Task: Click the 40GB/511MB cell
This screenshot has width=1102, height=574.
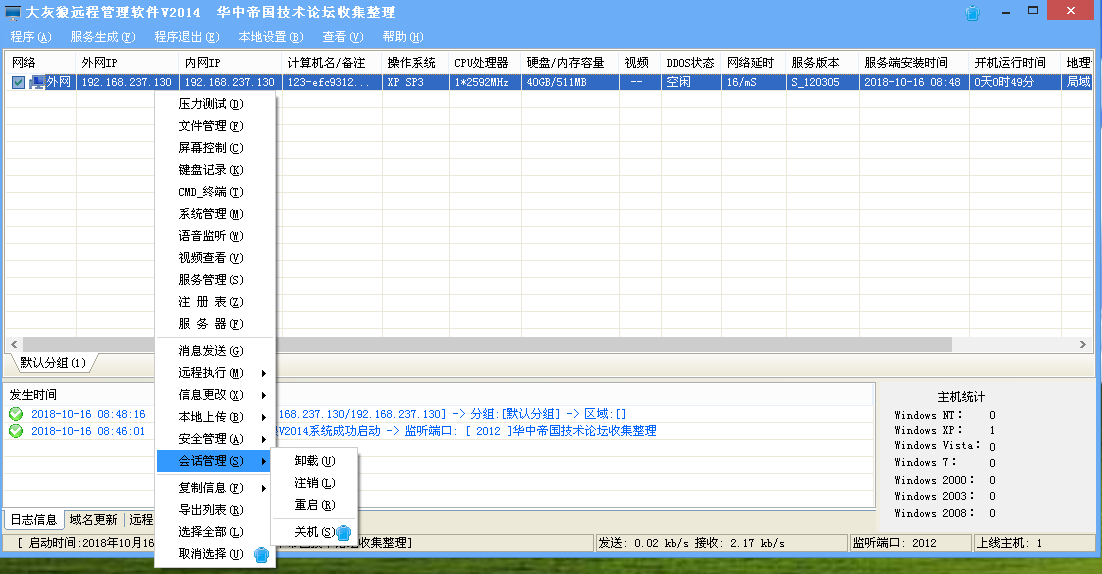Action: point(570,82)
